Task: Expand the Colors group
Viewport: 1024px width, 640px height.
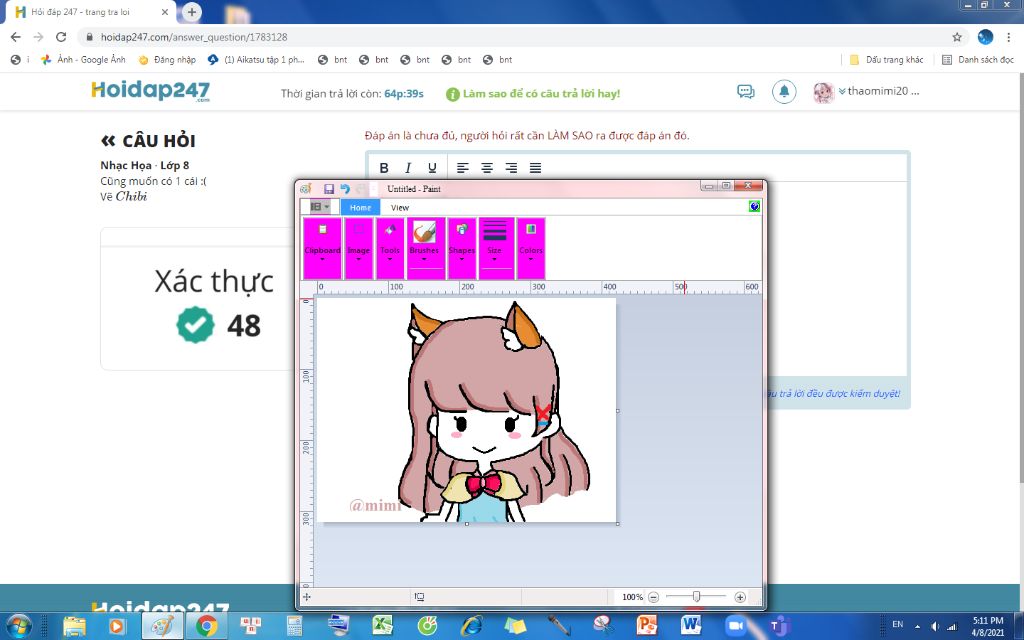Action: [x=531, y=249]
